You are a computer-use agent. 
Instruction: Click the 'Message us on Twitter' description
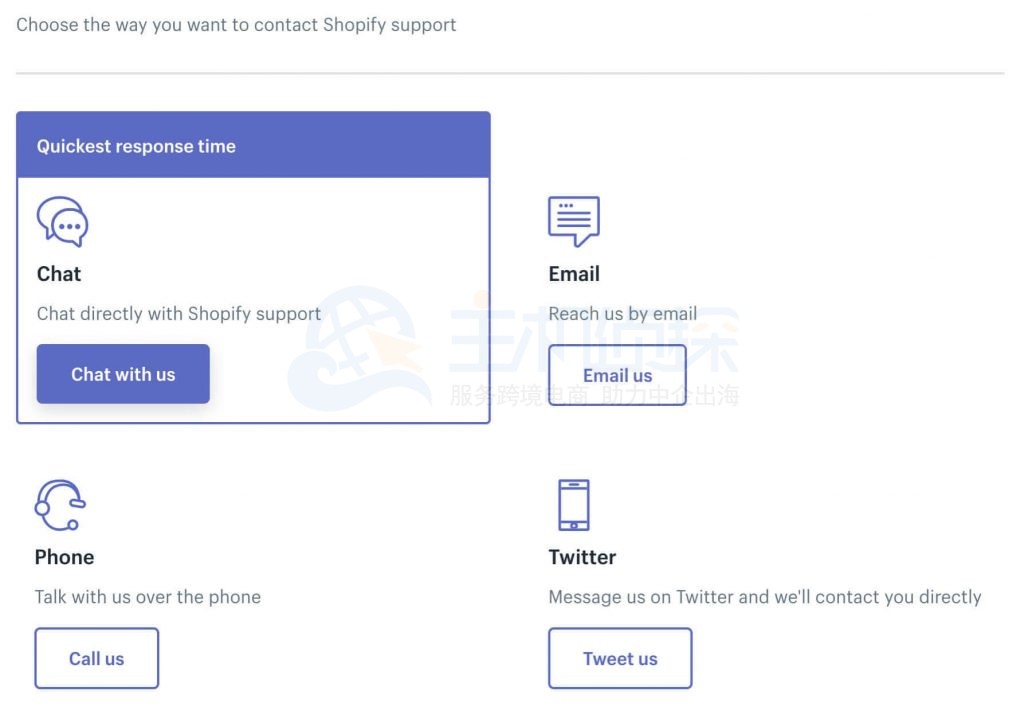coord(764,597)
